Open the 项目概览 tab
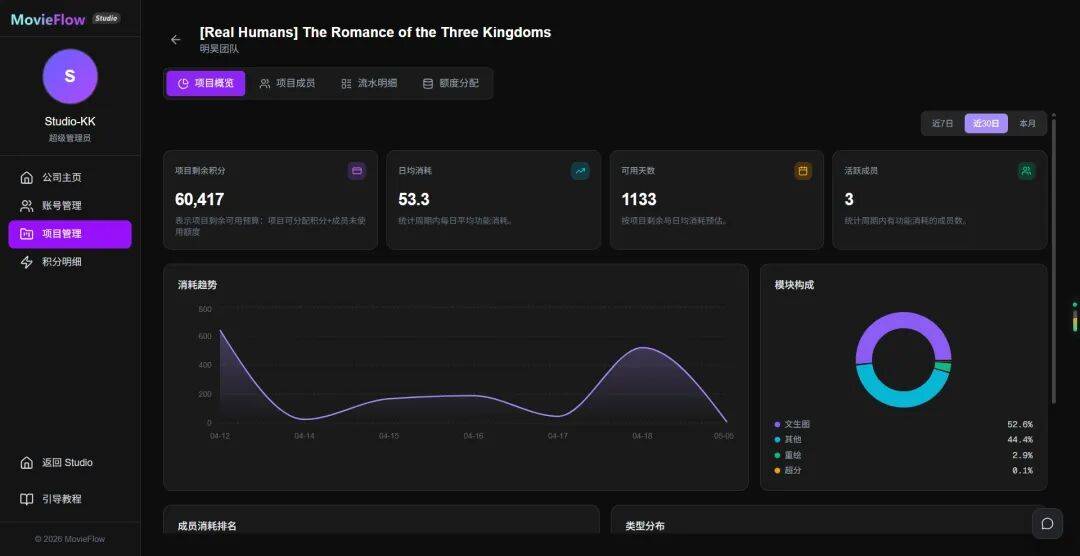Screen dimensions: 1080x556 click(x=205, y=83)
